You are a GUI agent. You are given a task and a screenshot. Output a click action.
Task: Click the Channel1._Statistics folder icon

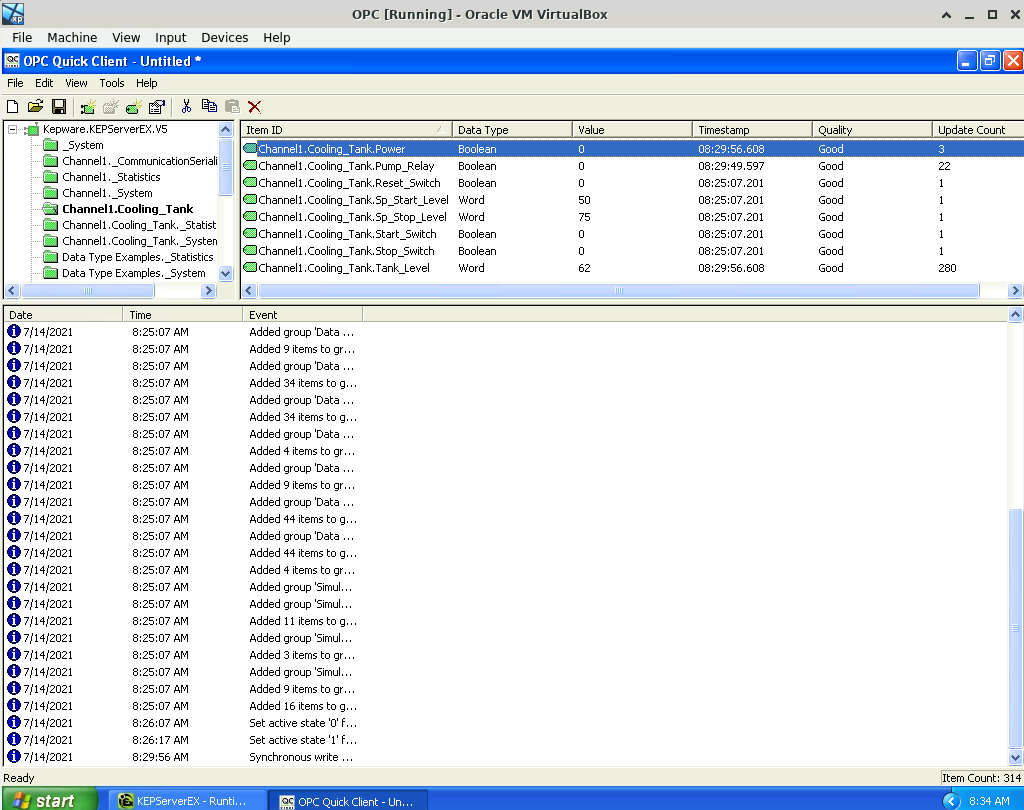pyautogui.click(x=50, y=177)
